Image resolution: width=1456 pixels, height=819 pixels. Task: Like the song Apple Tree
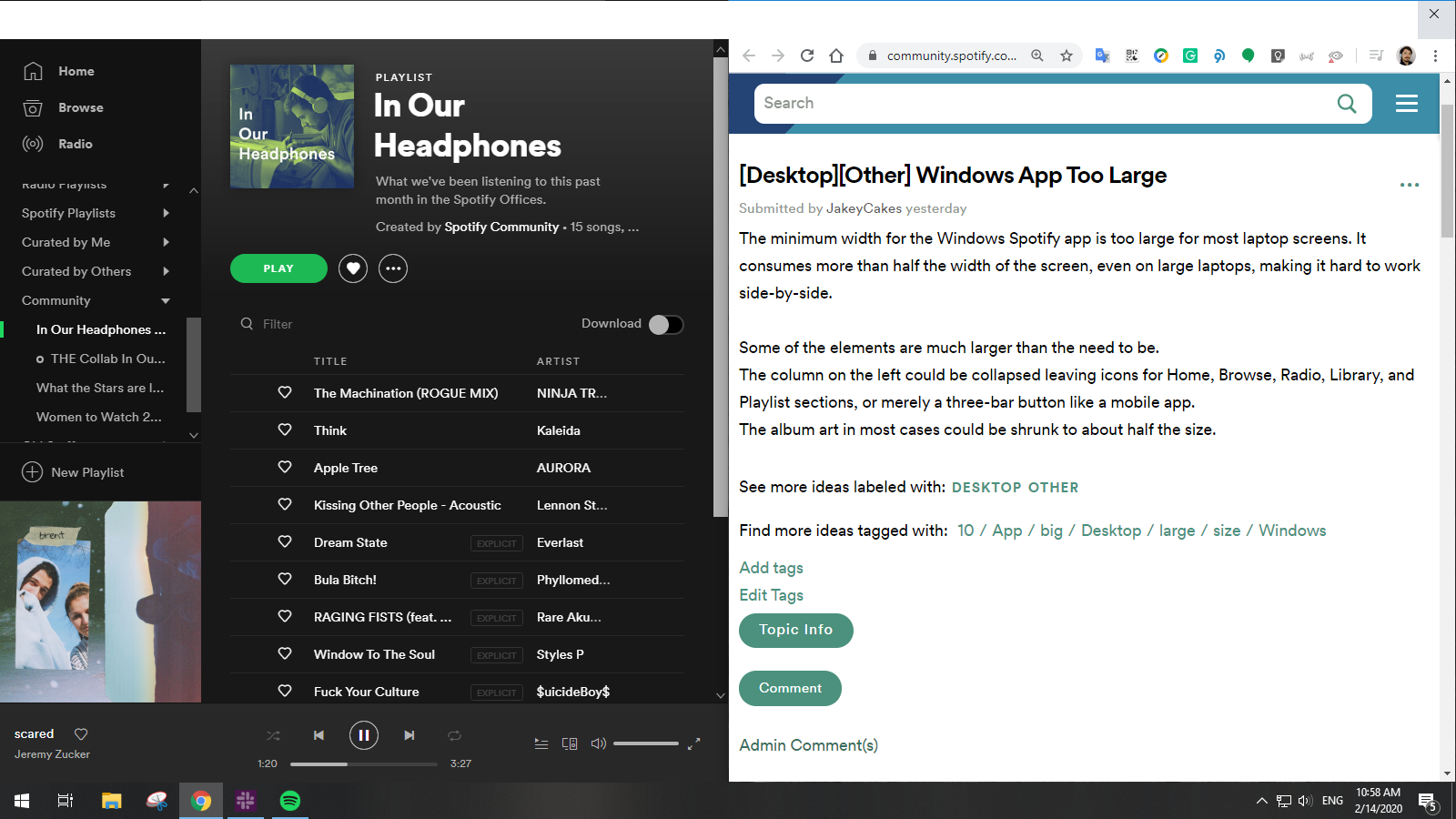click(x=285, y=468)
